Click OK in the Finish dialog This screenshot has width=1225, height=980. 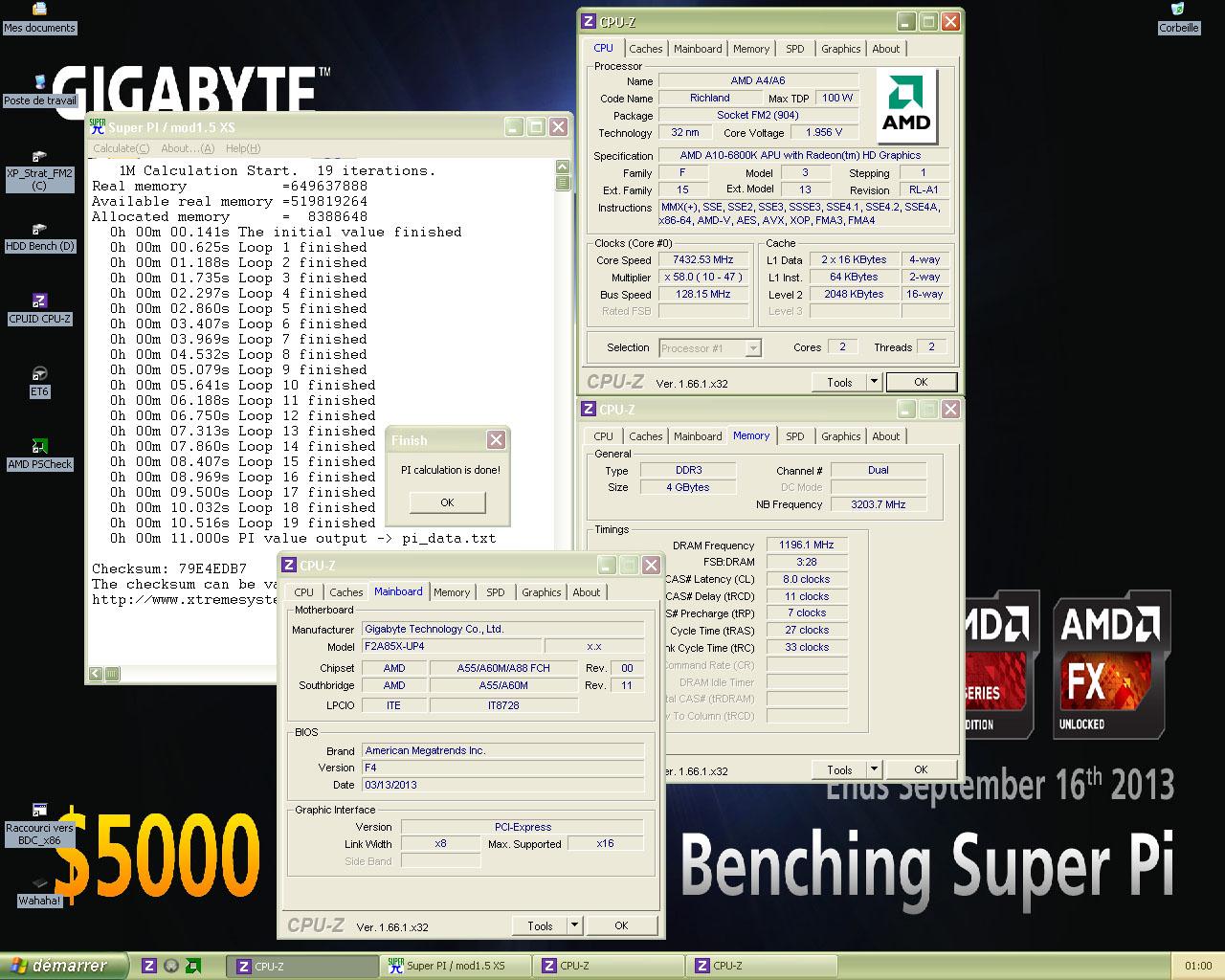pyautogui.click(x=447, y=502)
